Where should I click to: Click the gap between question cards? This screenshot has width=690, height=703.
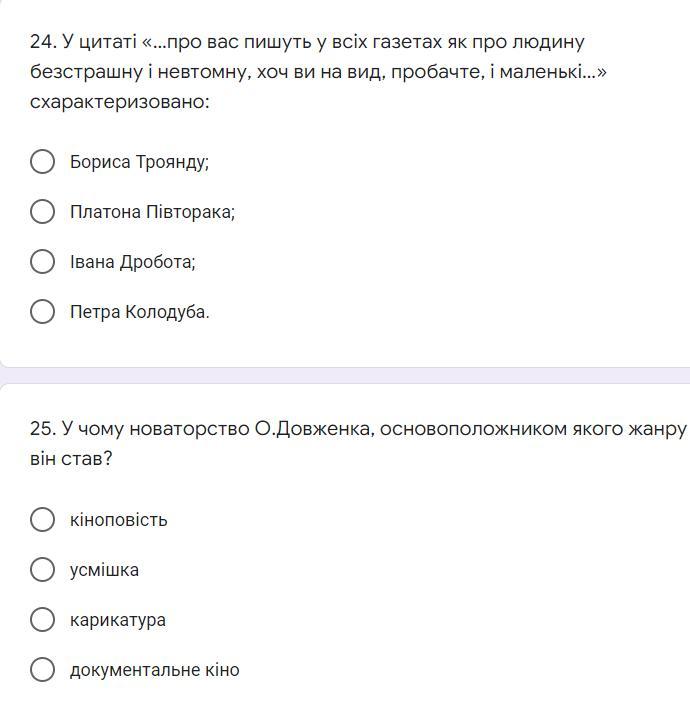(x=345, y=375)
